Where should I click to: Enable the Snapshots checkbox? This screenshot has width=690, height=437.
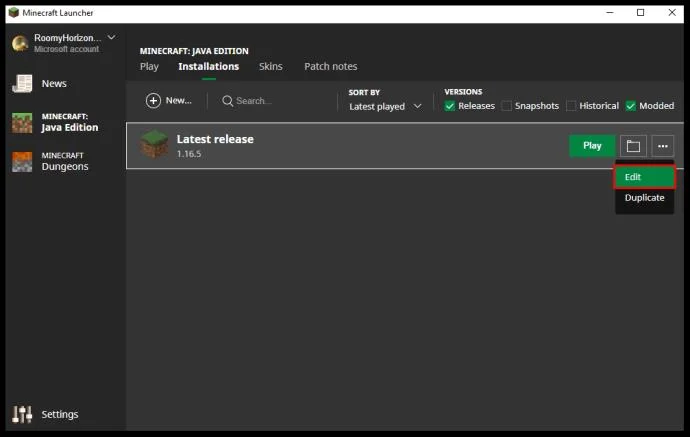click(506, 106)
